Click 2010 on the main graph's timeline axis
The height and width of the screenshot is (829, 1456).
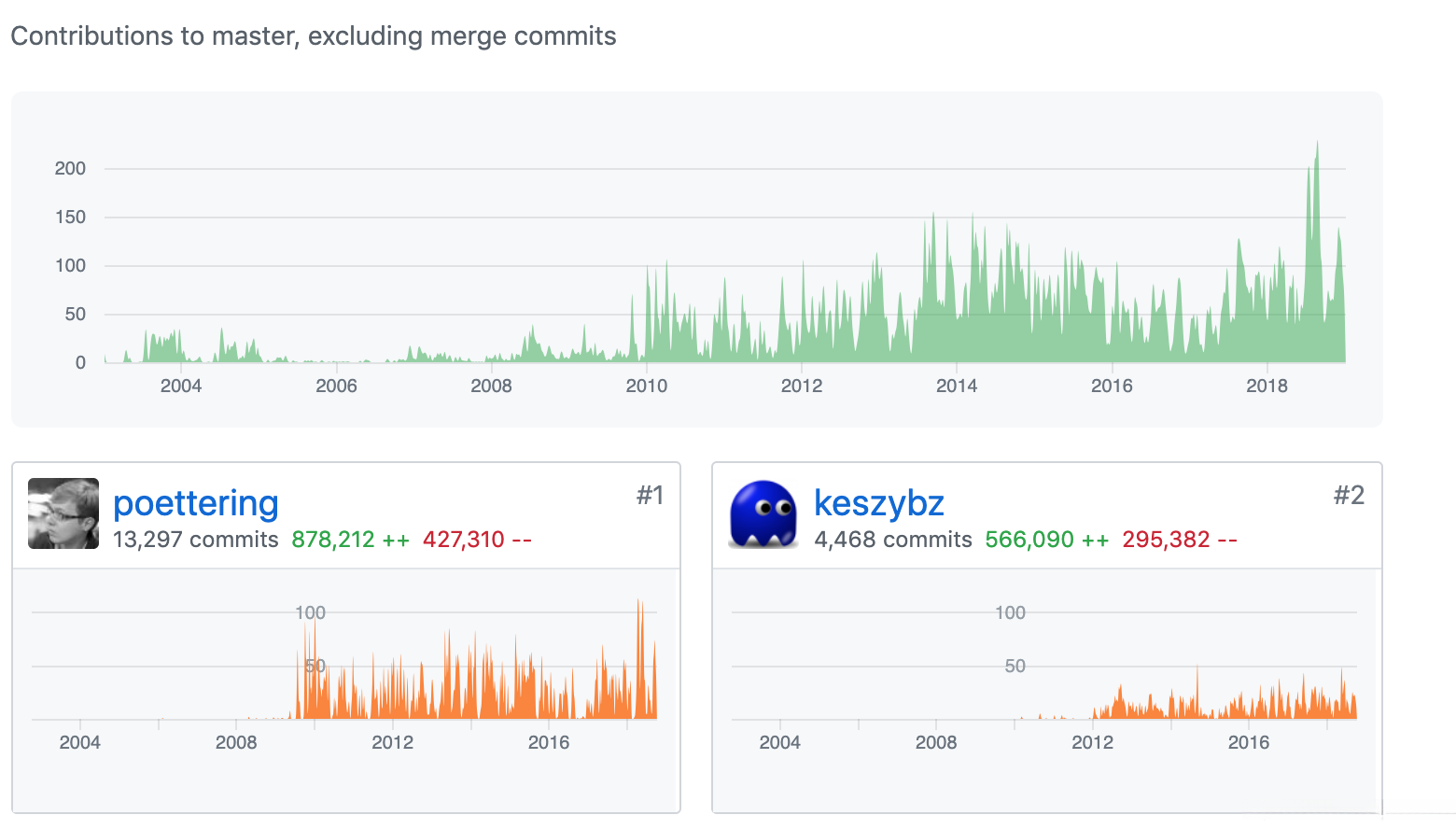click(x=646, y=386)
